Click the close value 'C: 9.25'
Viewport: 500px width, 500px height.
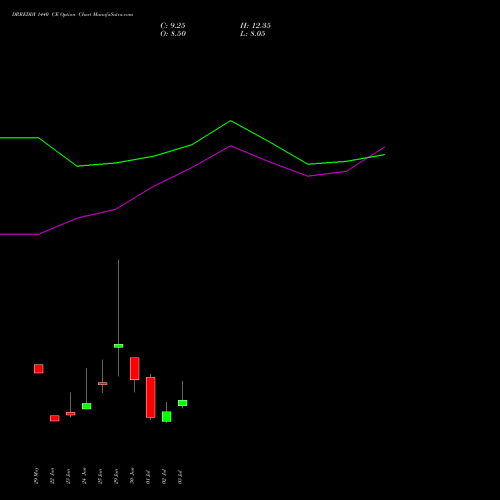(x=173, y=26)
